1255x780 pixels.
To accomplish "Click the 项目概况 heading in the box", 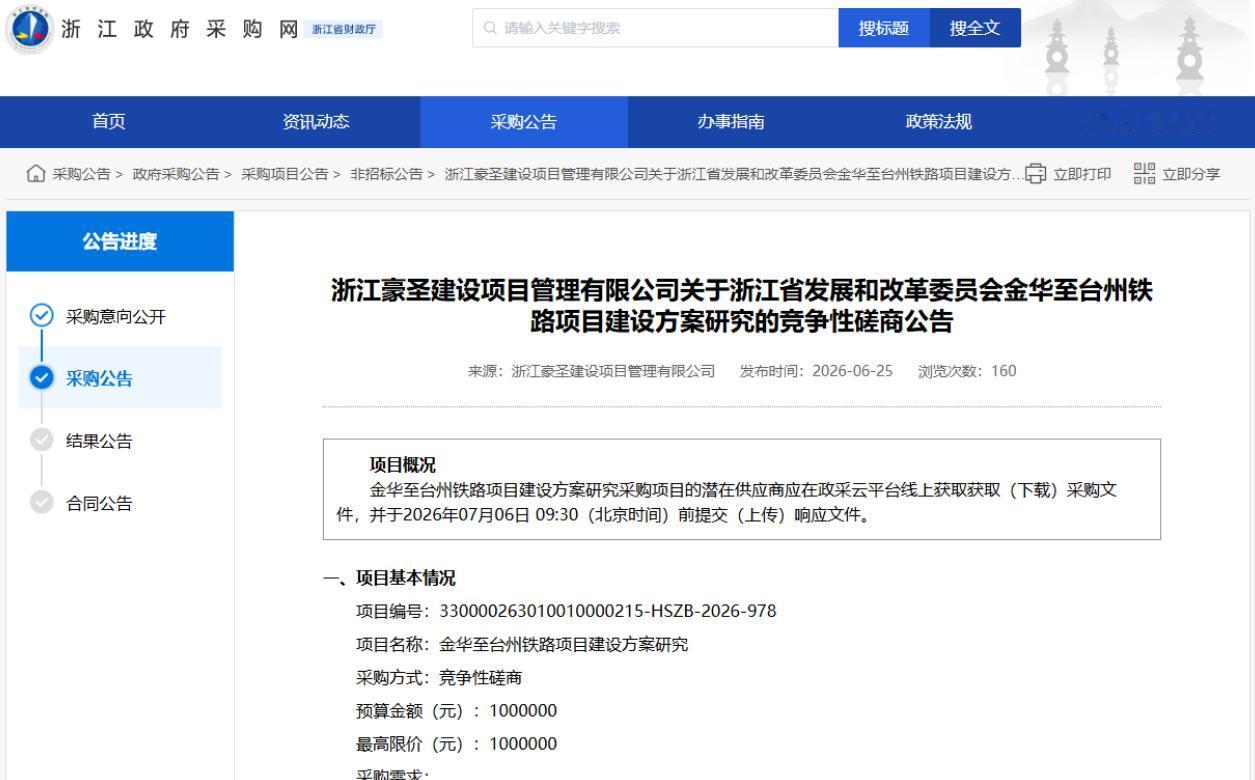I will click(x=403, y=464).
